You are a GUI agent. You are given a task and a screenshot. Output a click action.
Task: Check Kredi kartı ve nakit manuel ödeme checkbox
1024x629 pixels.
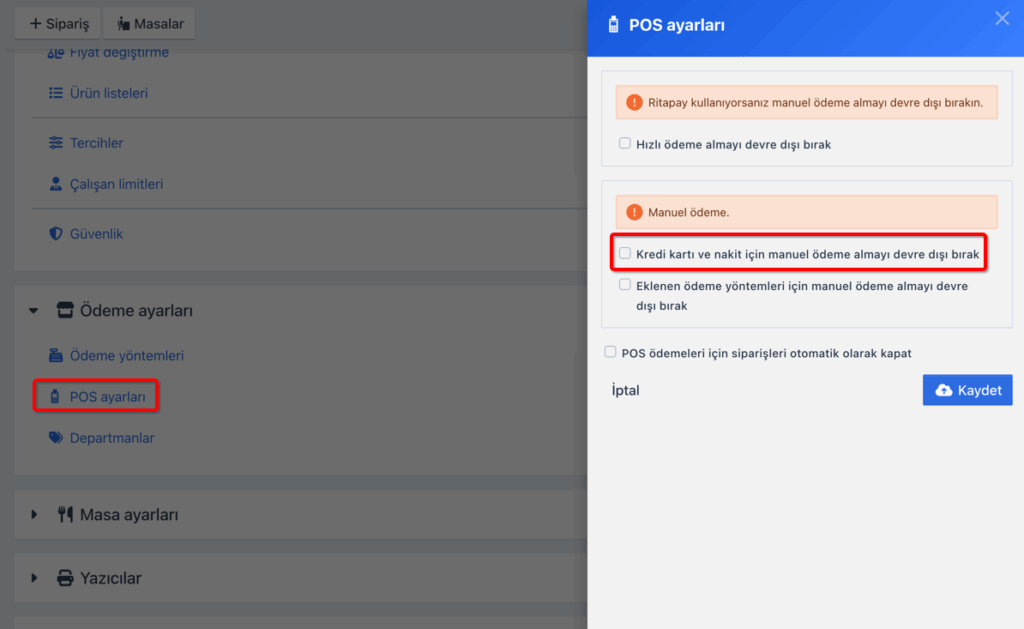(625, 254)
